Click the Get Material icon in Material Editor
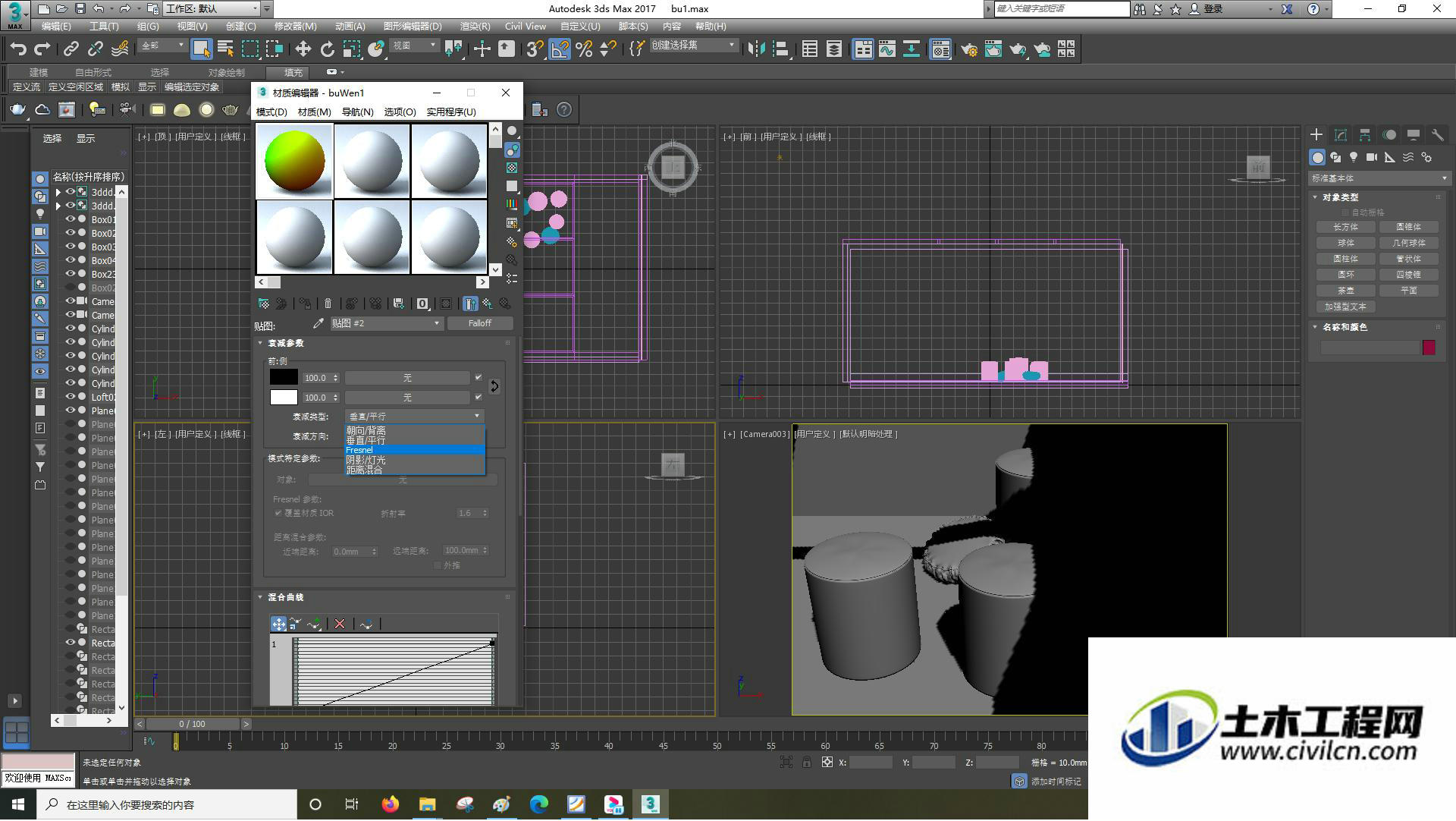Screen dimensions: 1456x821 263,304
